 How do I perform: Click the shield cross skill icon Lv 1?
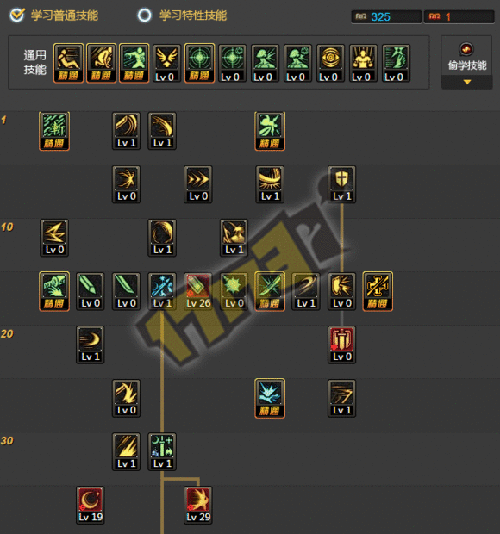click(342, 184)
